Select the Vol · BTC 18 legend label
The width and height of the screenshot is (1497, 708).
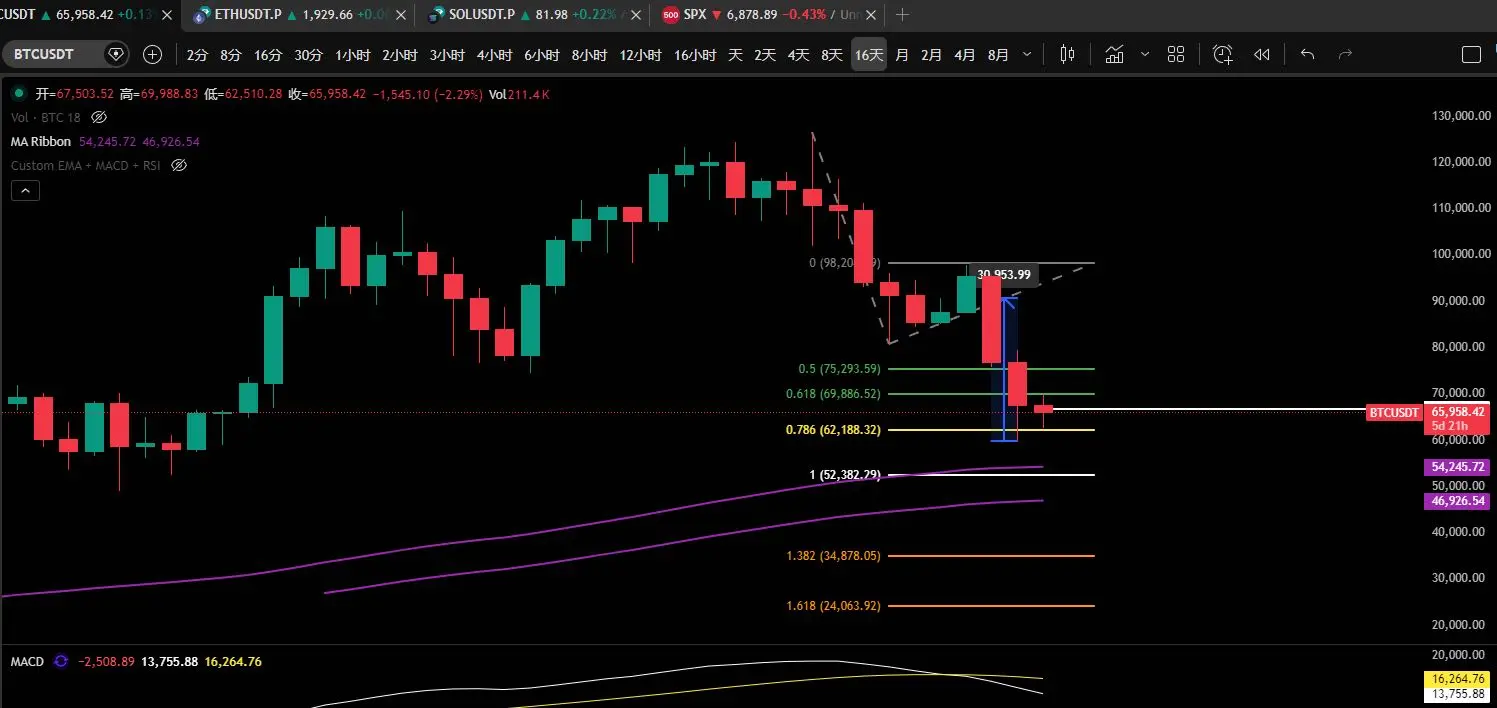click(48, 118)
